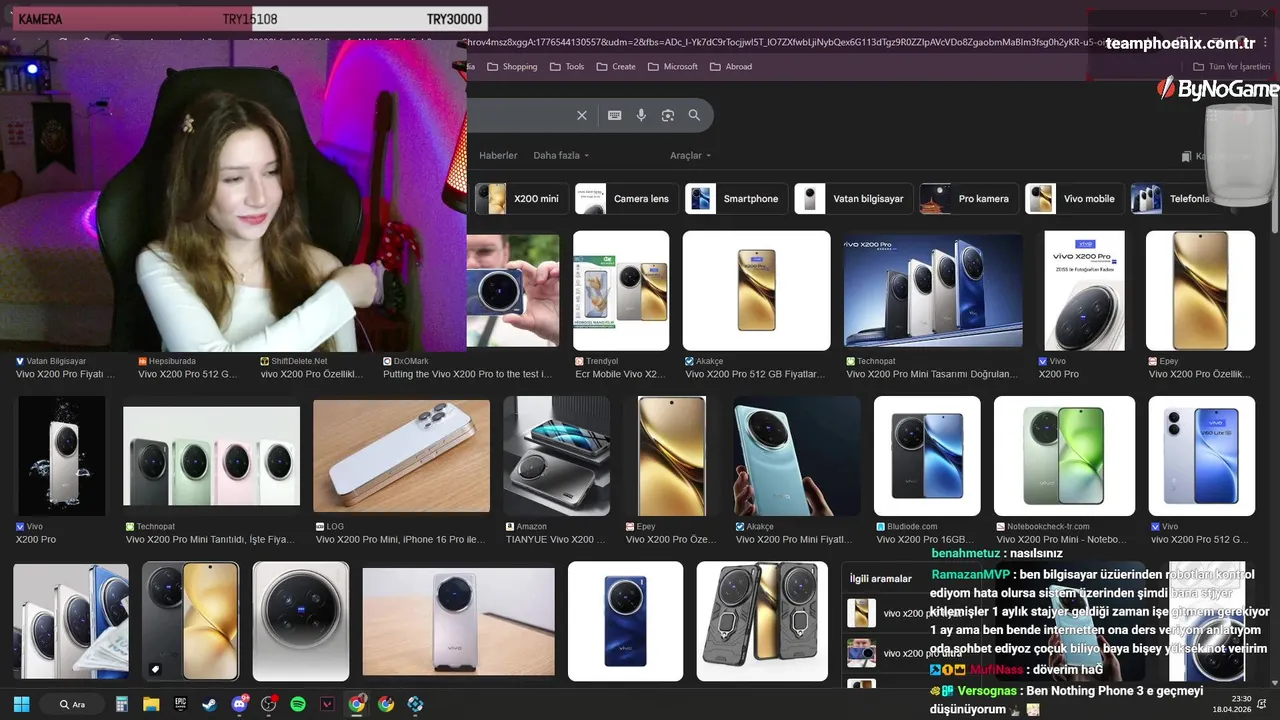Image resolution: width=1280 pixels, height=720 pixels.
Task: Open the Shopping bookmarks folder
Action: coord(512,67)
